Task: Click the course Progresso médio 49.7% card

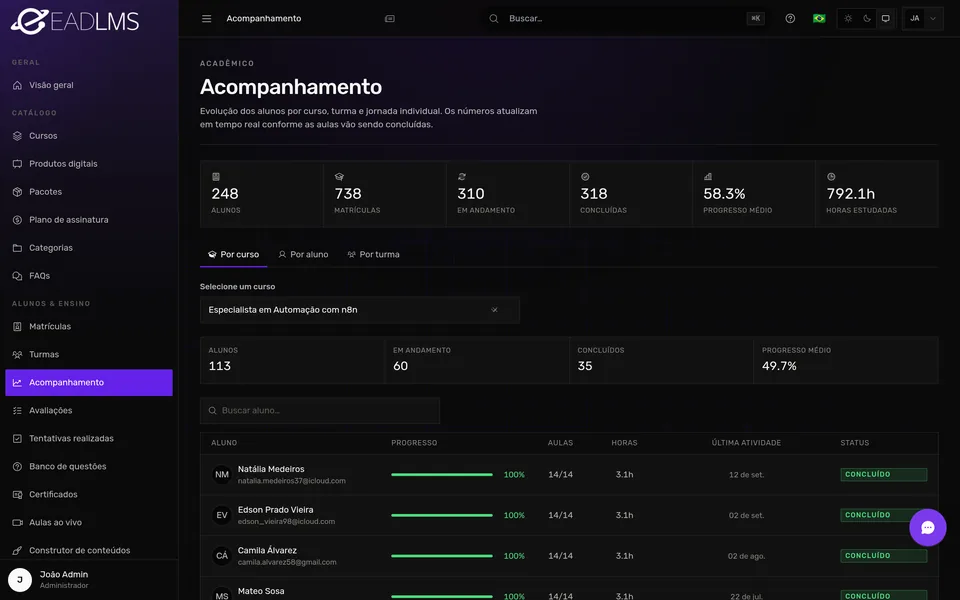Action: pyautogui.click(x=846, y=360)
